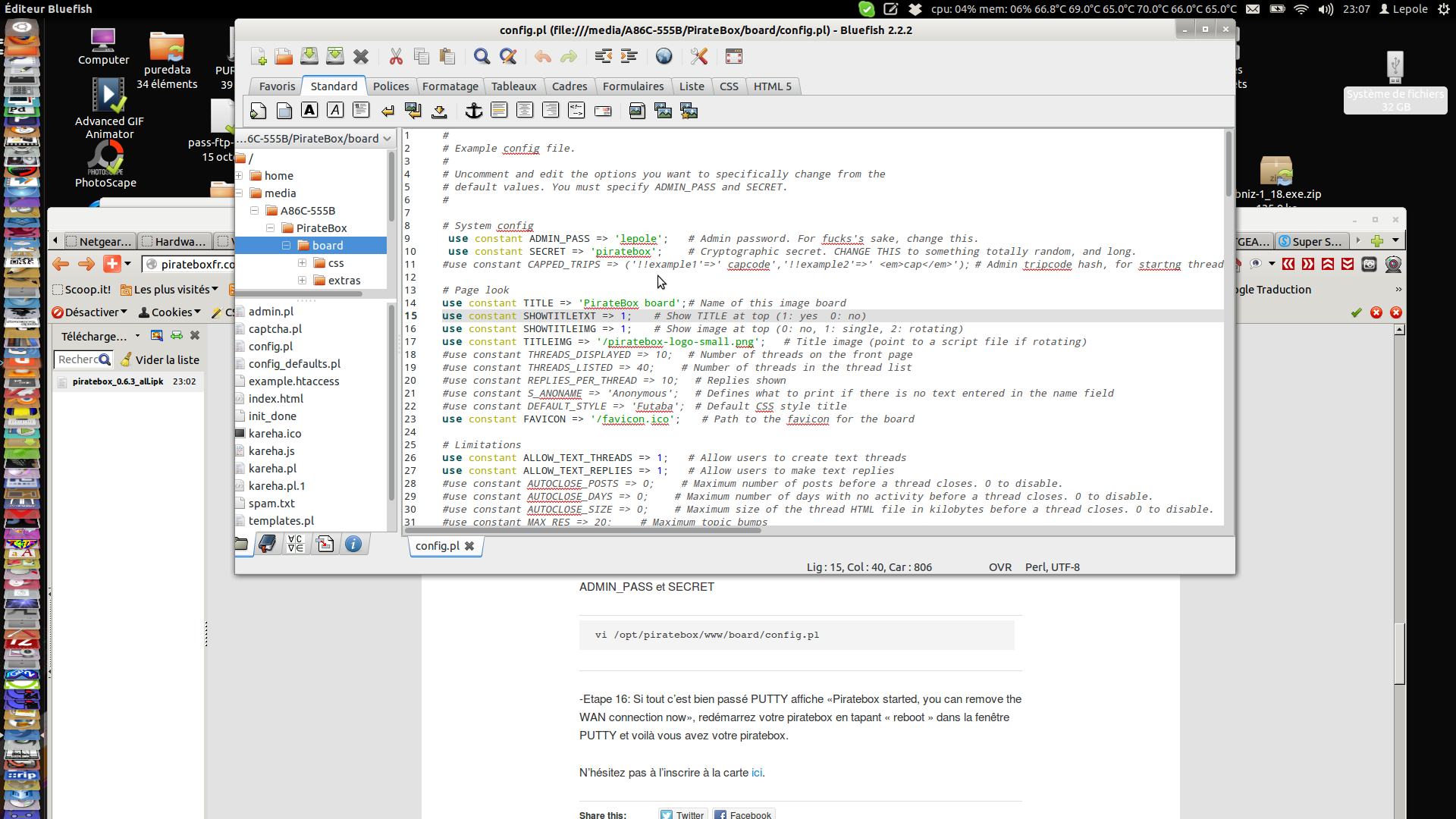
Task: Click the Advanced find and replace icon
Action: pyautogui.click(x=508, y=56)
